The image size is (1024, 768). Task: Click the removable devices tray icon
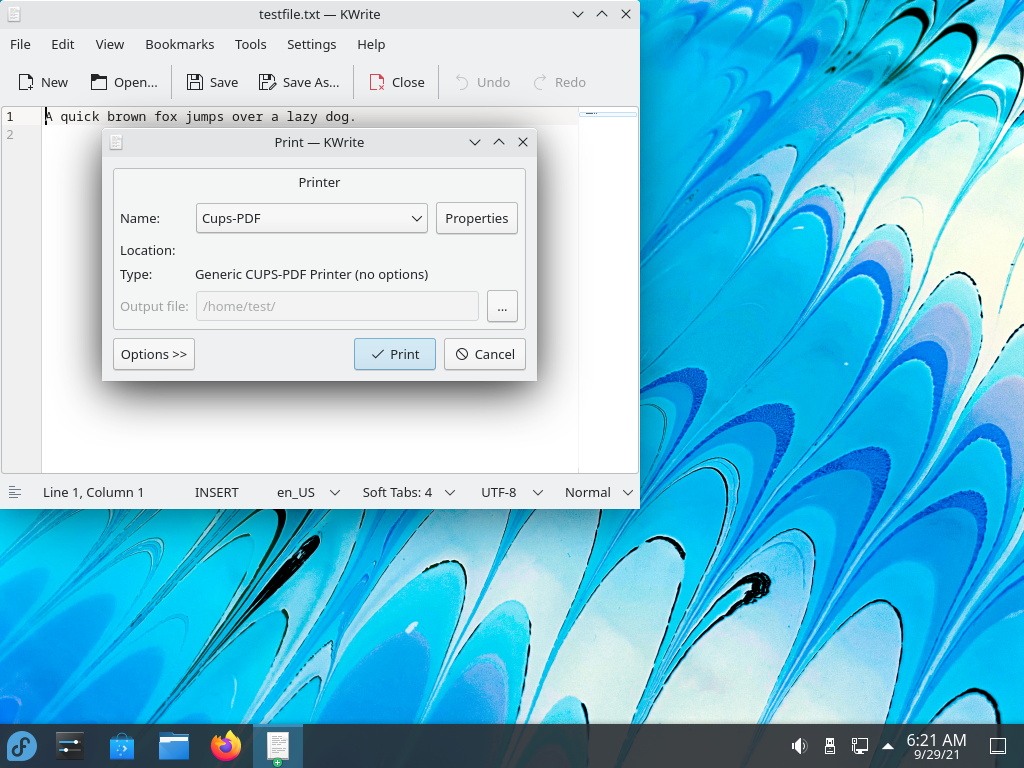[x=830, y=746]
